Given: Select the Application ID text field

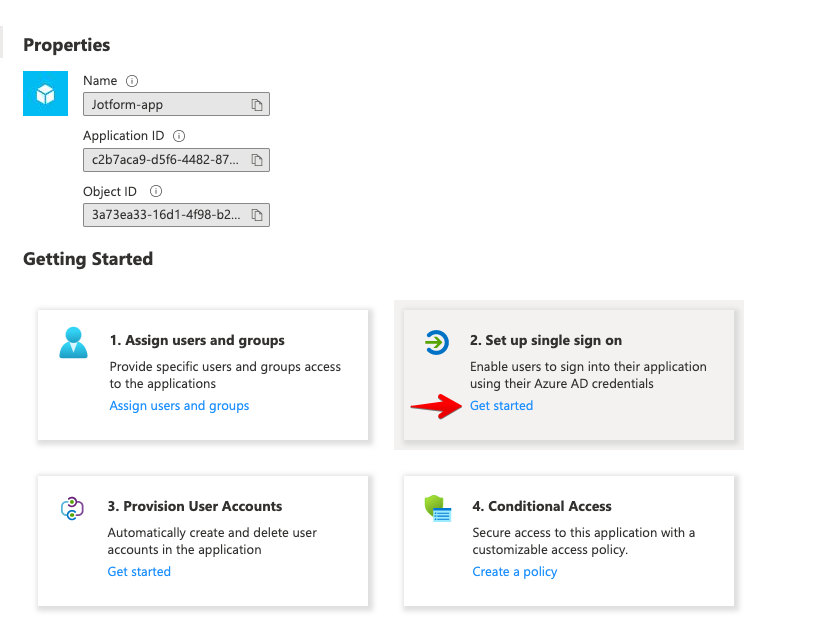Looking at the screenshot, I should (176, 160).
